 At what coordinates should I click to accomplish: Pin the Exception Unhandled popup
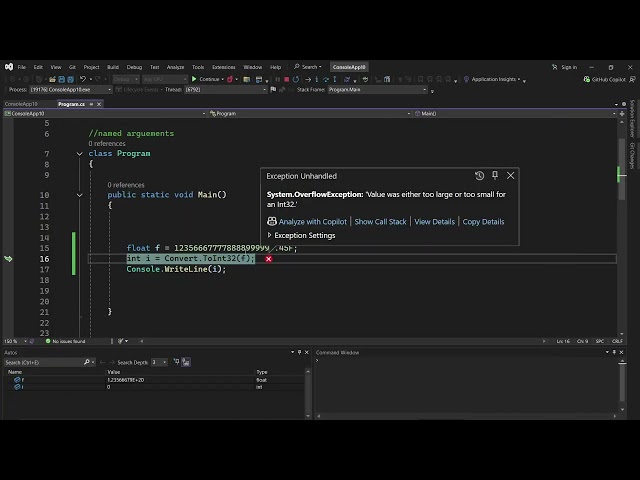pyautogui.click(x=495, y=176)
